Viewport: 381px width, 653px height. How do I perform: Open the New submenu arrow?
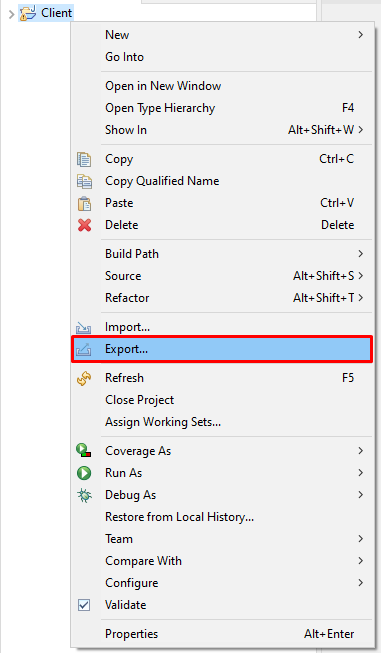coord(361,35)
